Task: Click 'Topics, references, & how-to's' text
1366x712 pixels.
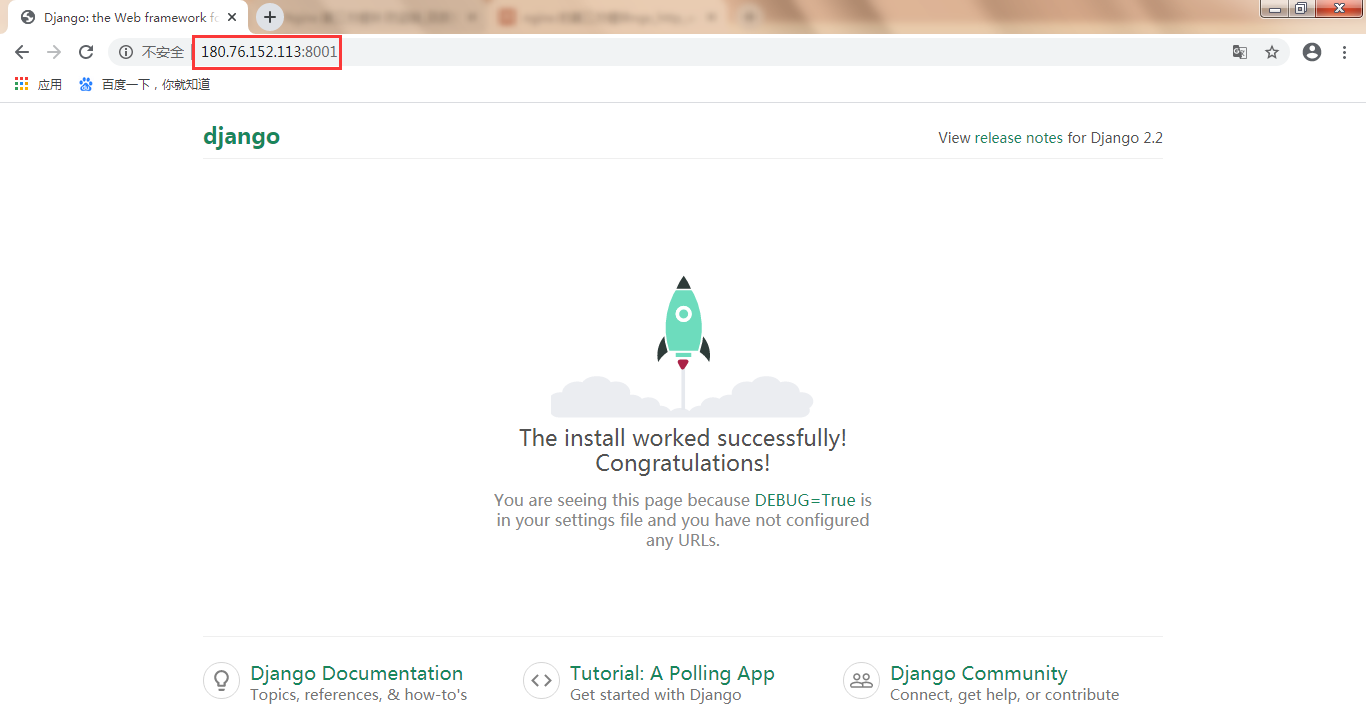Action: tap(358, 695)
